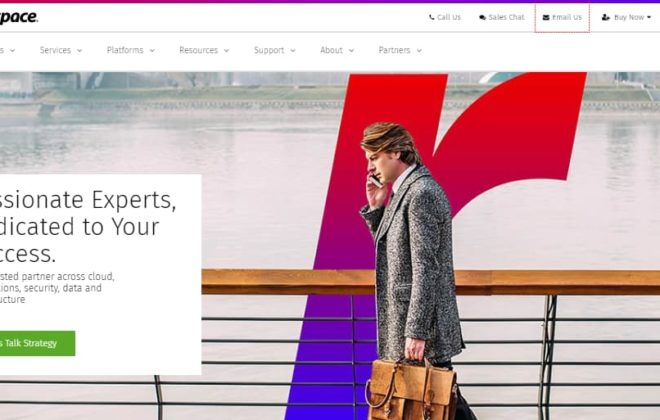
Task: Expand the Platforms menu chevron
Action: click(x=152, y=51)
